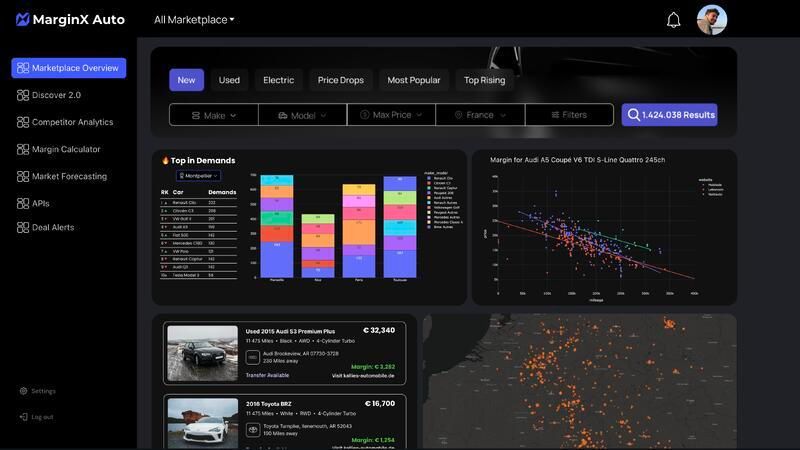Expand the Make dropdown chevron
This screenshot has width=800, height=450.
coord(233,115)
